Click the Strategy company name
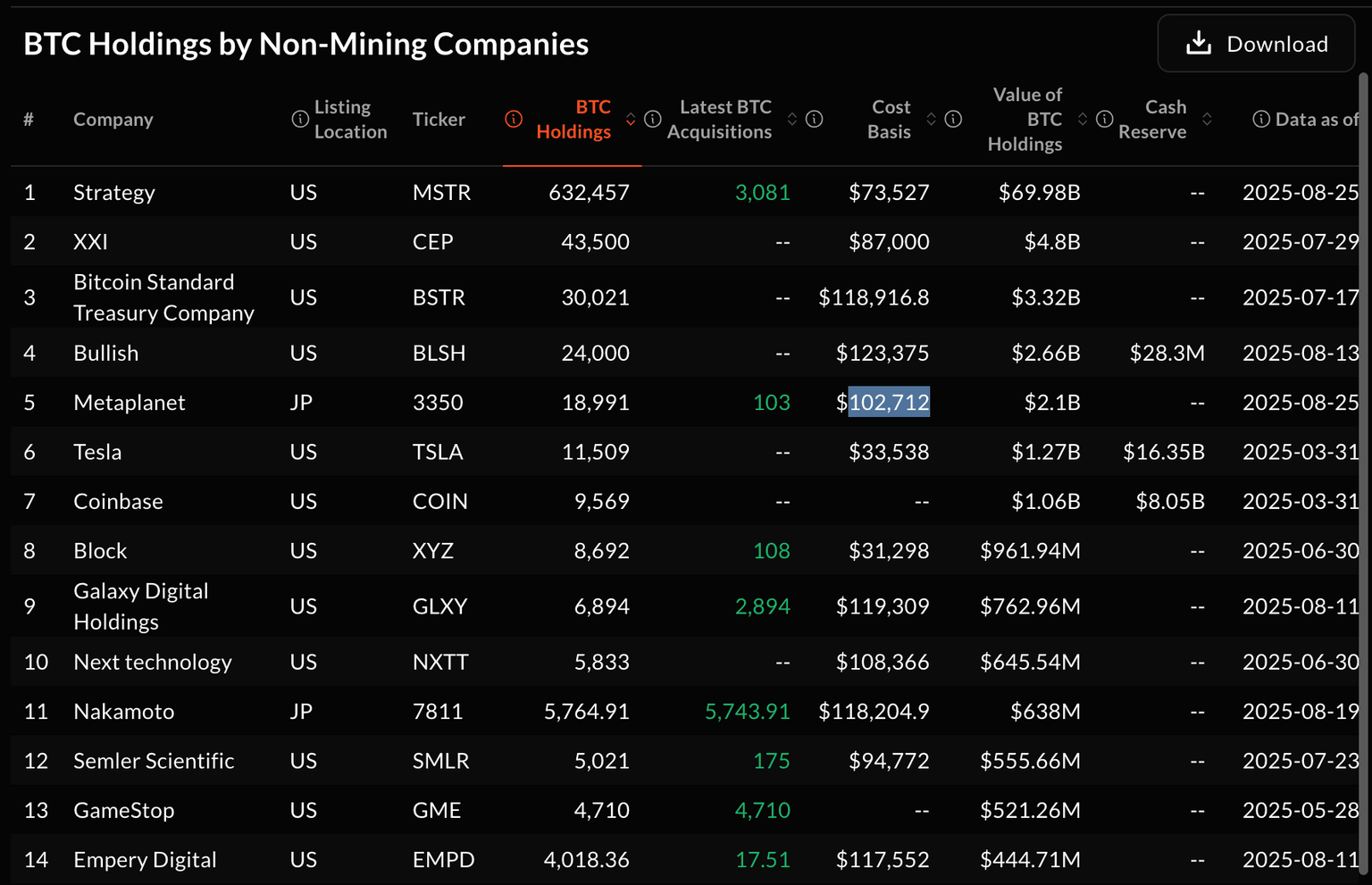Viewport: 1372px width, 885px height. click(114, 193)
